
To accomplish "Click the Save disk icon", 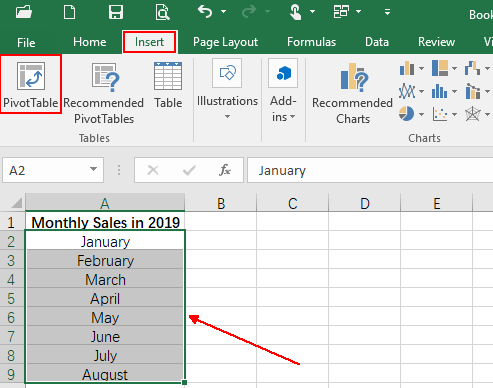I will tap(116, 12).
